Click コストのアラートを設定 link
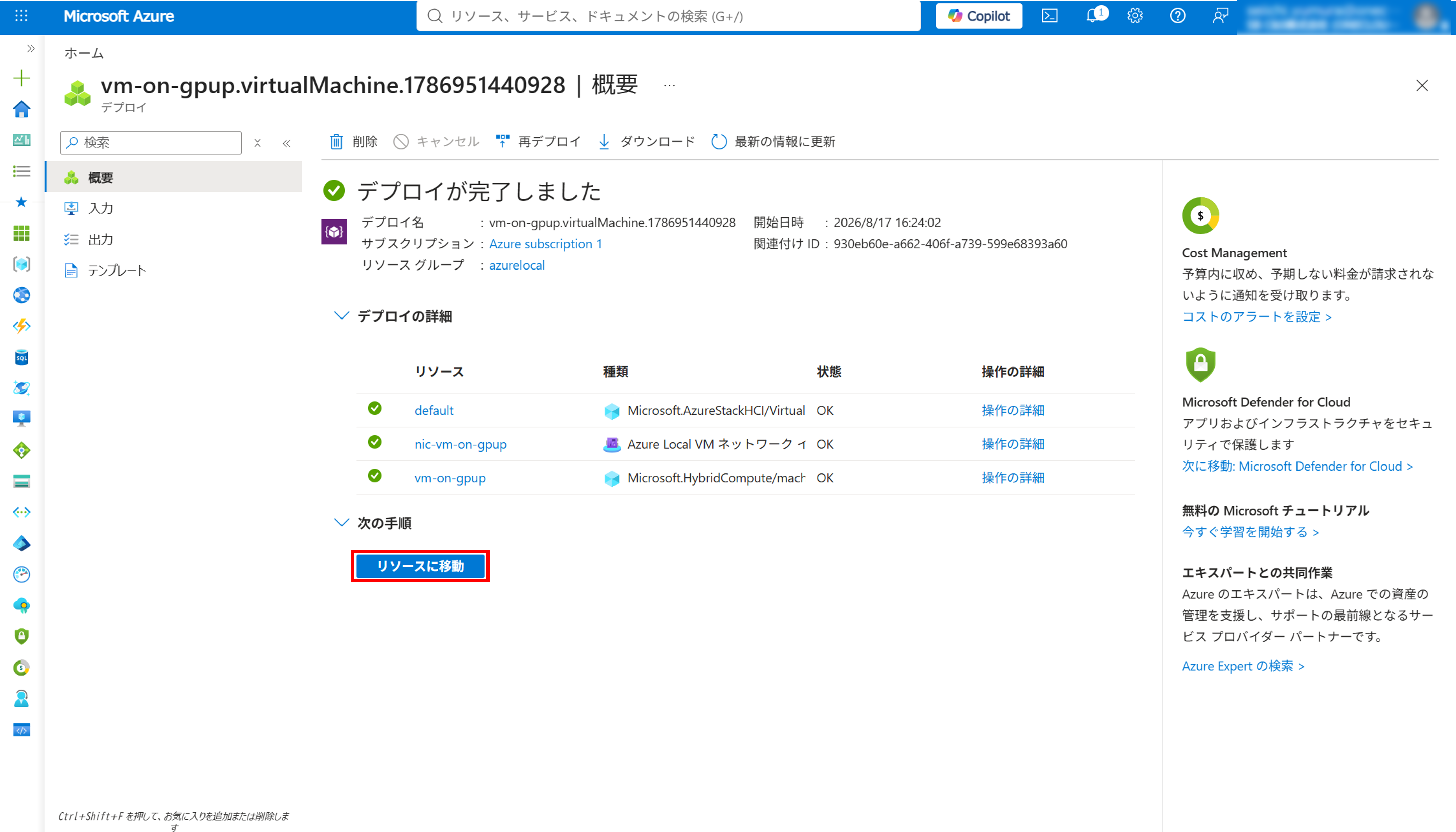The height and width of the screenshot is (832, 1456). point(1257,316)
